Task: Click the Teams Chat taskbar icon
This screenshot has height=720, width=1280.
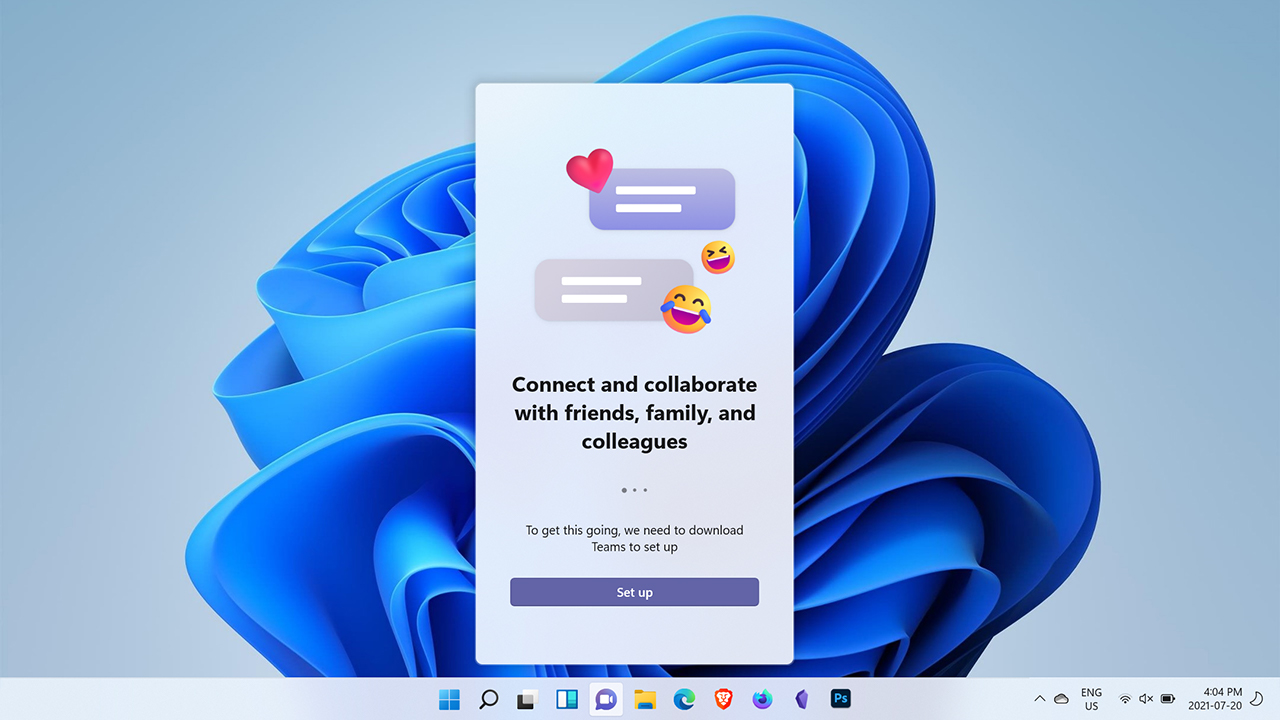Action: (x=605, y=699)
